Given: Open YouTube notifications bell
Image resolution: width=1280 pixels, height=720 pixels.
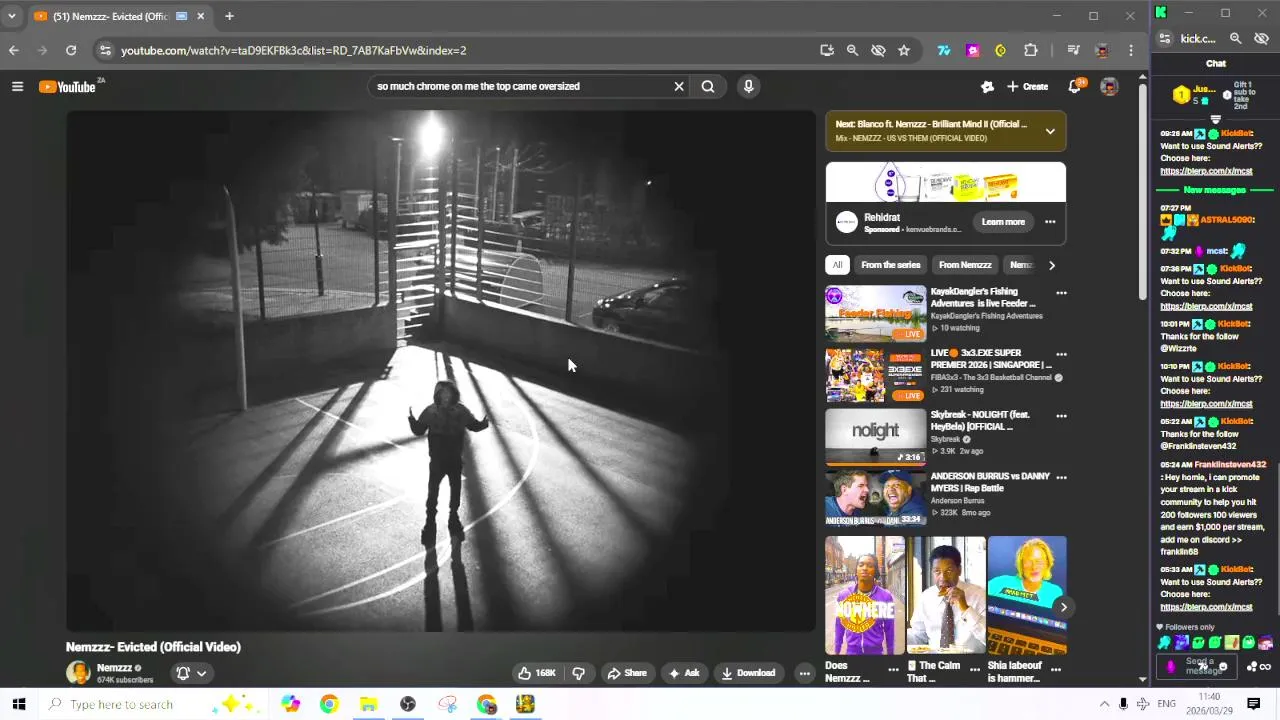Looking at the screenshot, I should (1074, 87).
